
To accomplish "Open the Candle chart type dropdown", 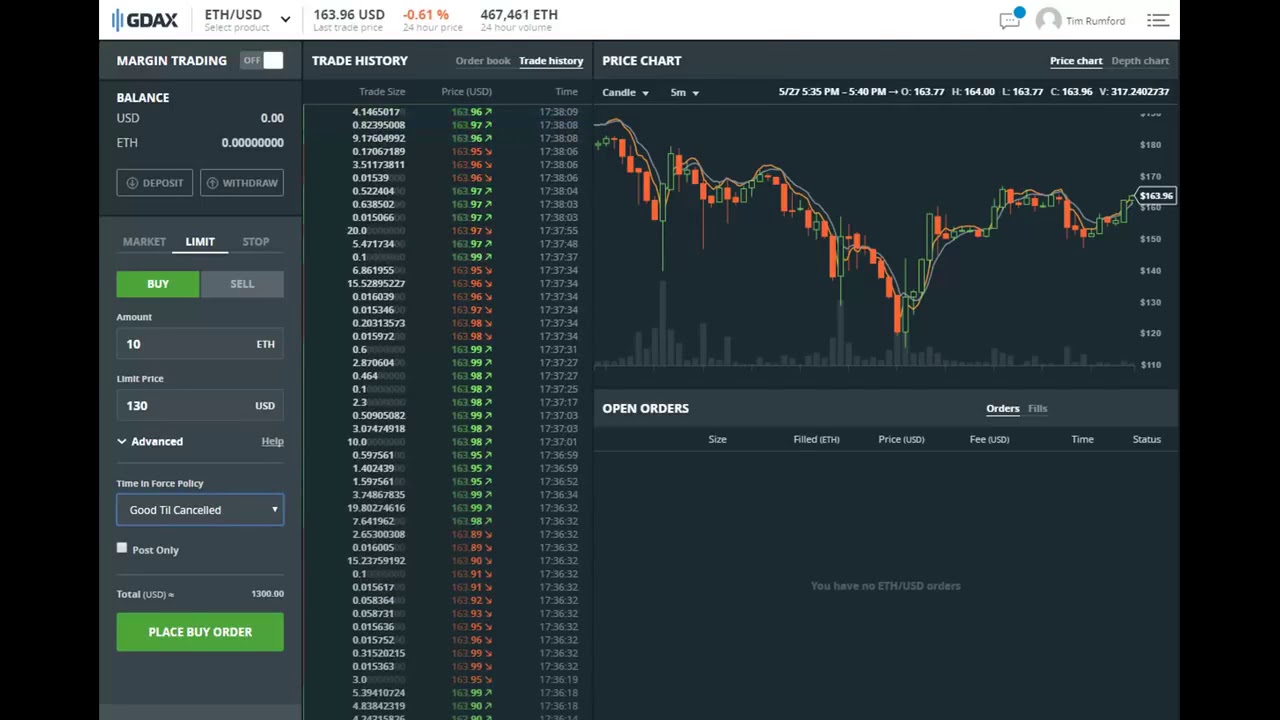I will [x=625, y=92].
